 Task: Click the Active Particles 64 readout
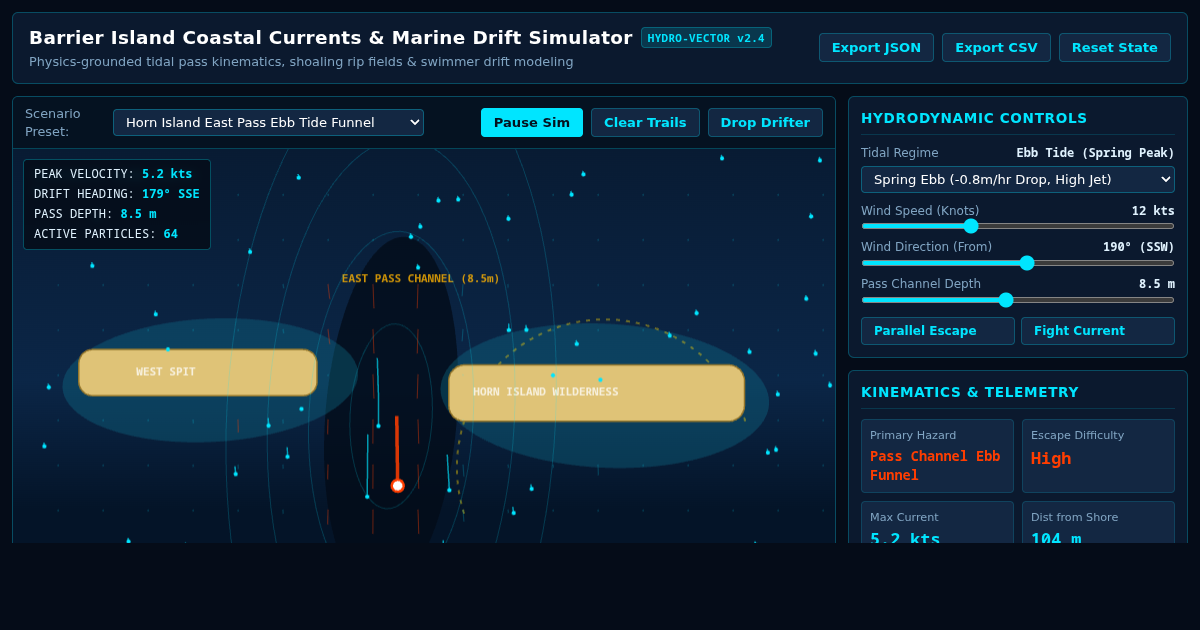[106, 234]
